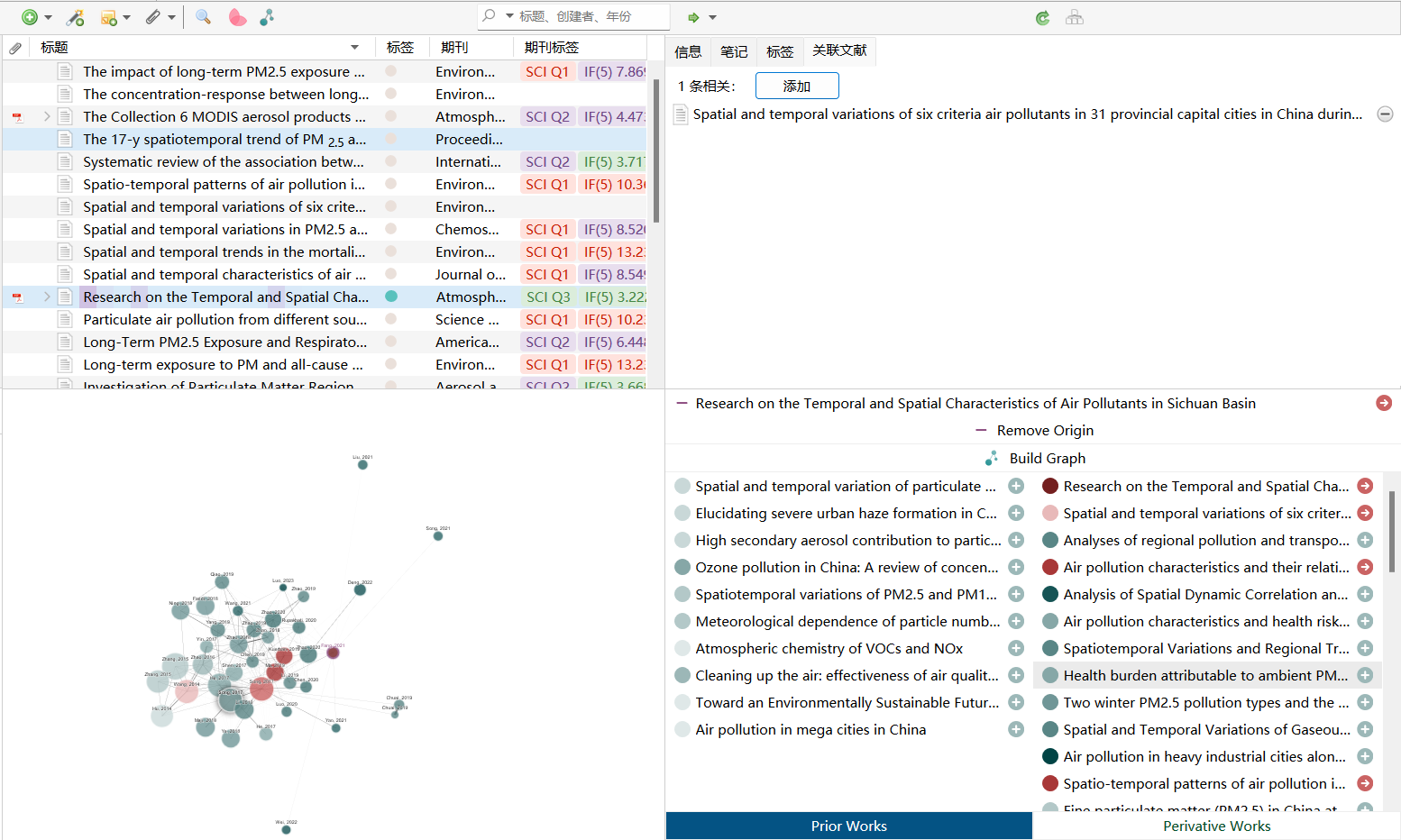Switch to the 信息 tab
This screenshot has height=840, width=1401.
[688, 51]
